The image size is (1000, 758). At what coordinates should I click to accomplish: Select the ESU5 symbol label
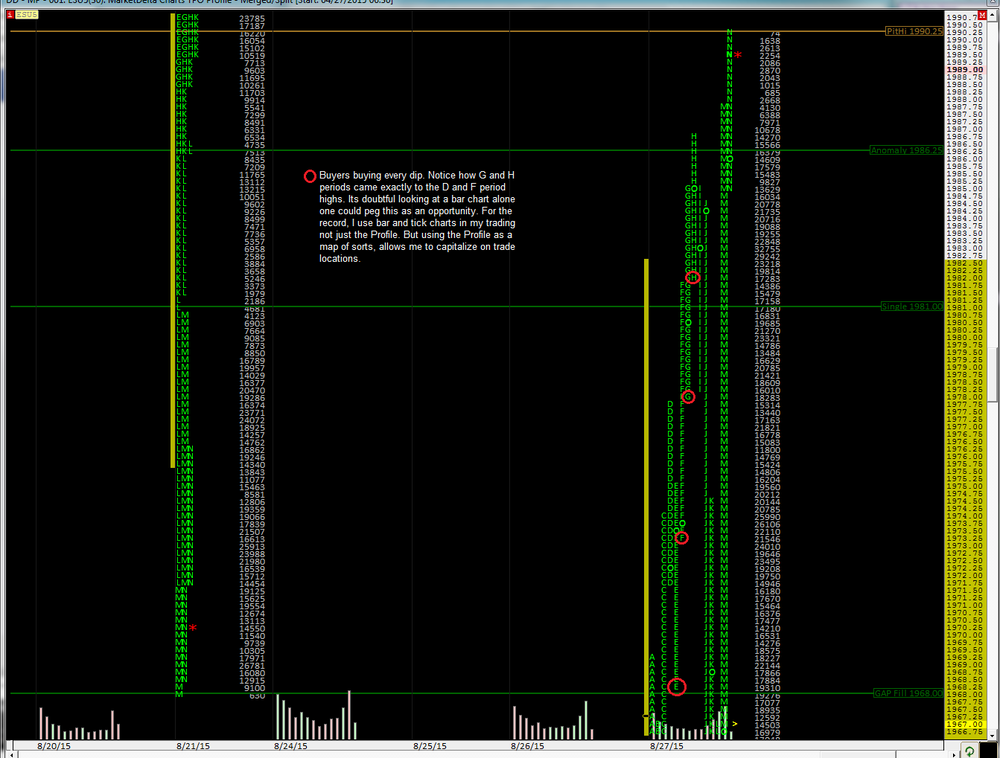tap(26, 14)
